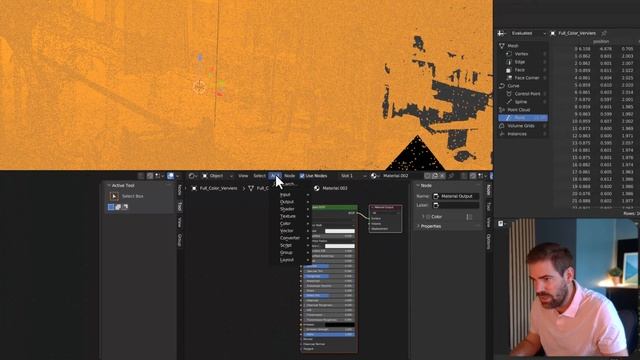Image resolution: width=640 pixels, height=360 pixels.
Task: Click Material.002 in node editor breadcrumb
Action: pyautogui.click(x=335, y=188)
